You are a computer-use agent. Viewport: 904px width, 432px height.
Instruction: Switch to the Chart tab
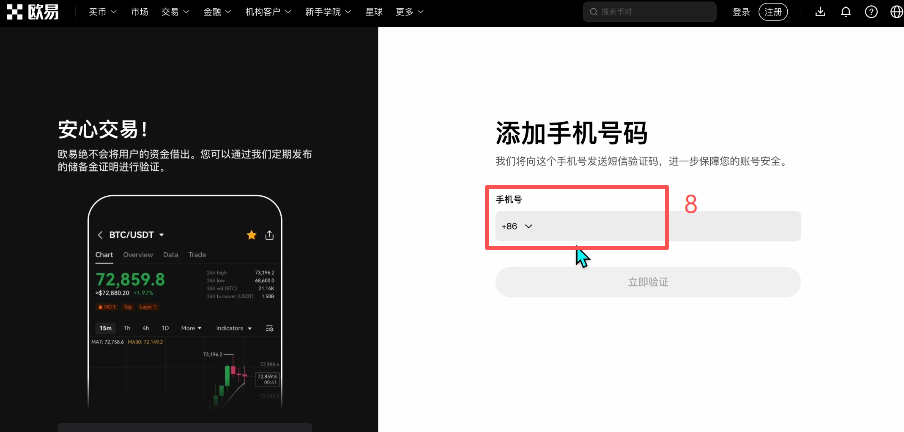coord(104,254)
